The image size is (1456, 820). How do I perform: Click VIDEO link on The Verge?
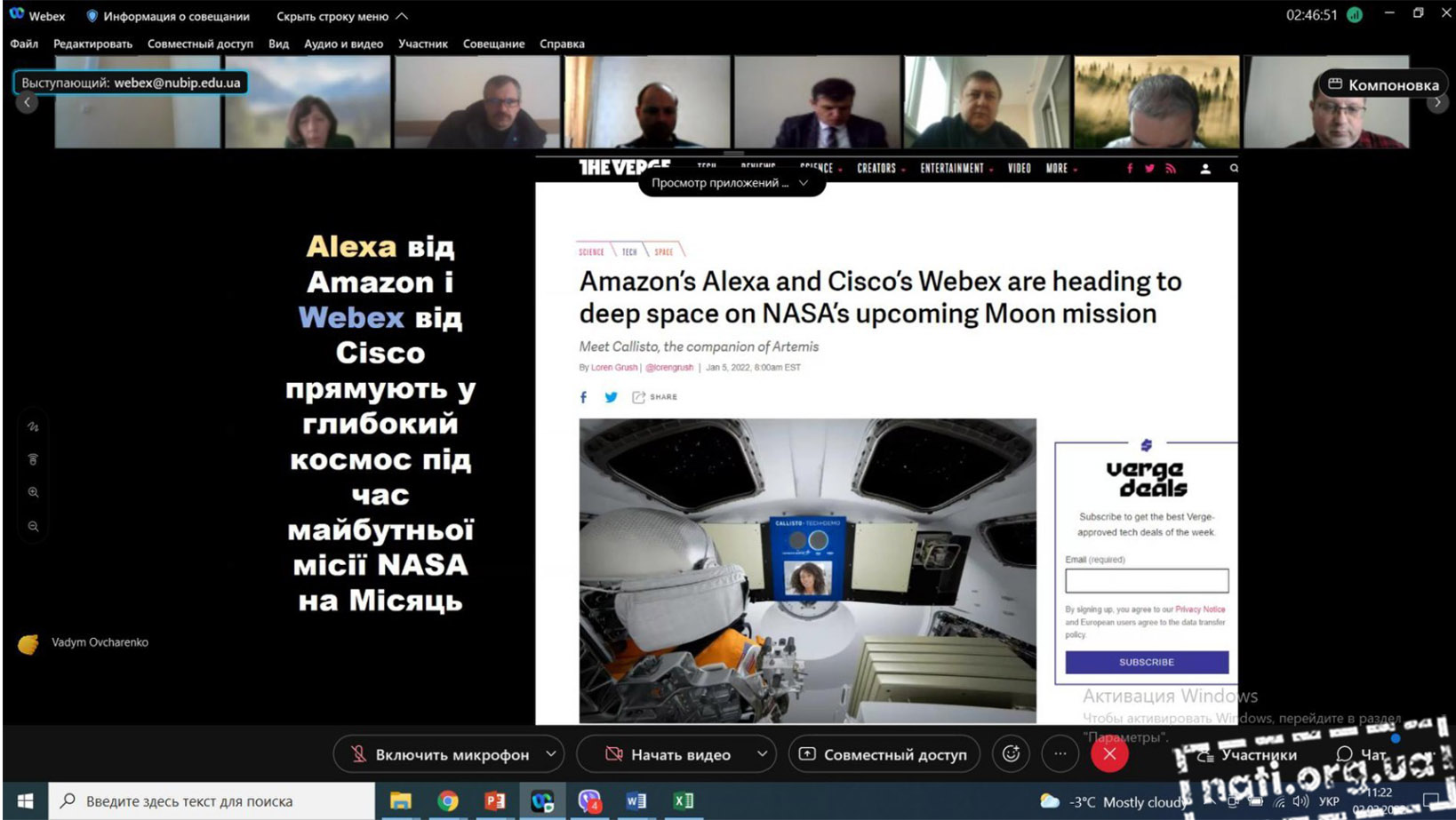[x=1020, y=168]
